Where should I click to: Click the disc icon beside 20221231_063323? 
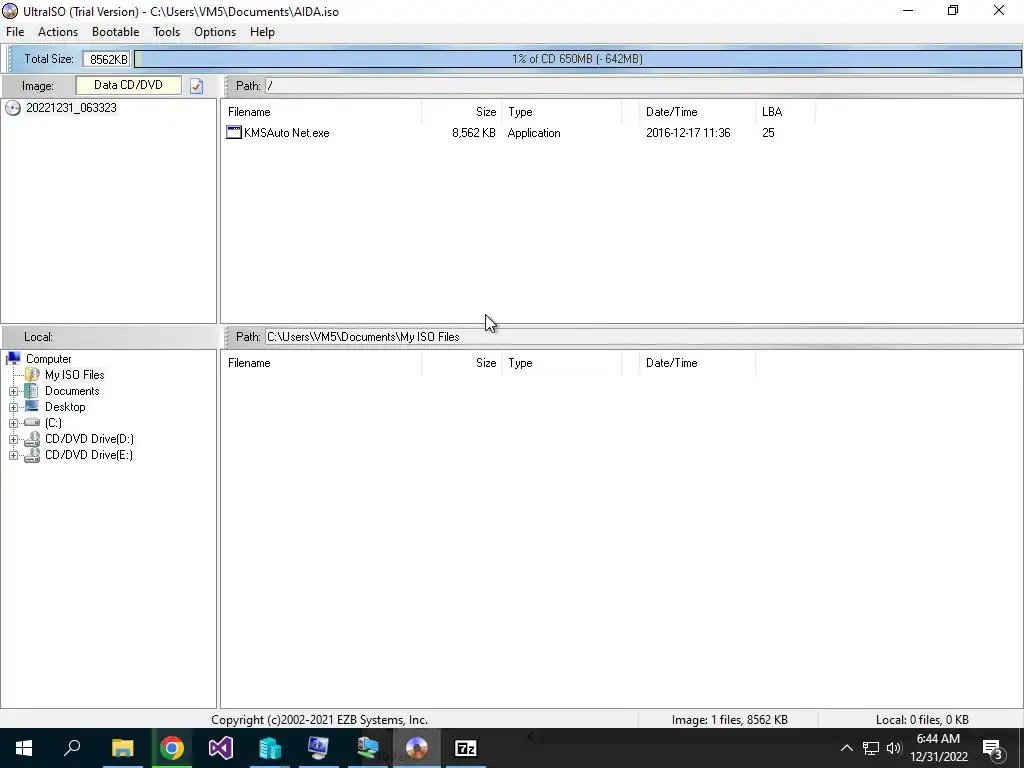(x=12, y=108)
